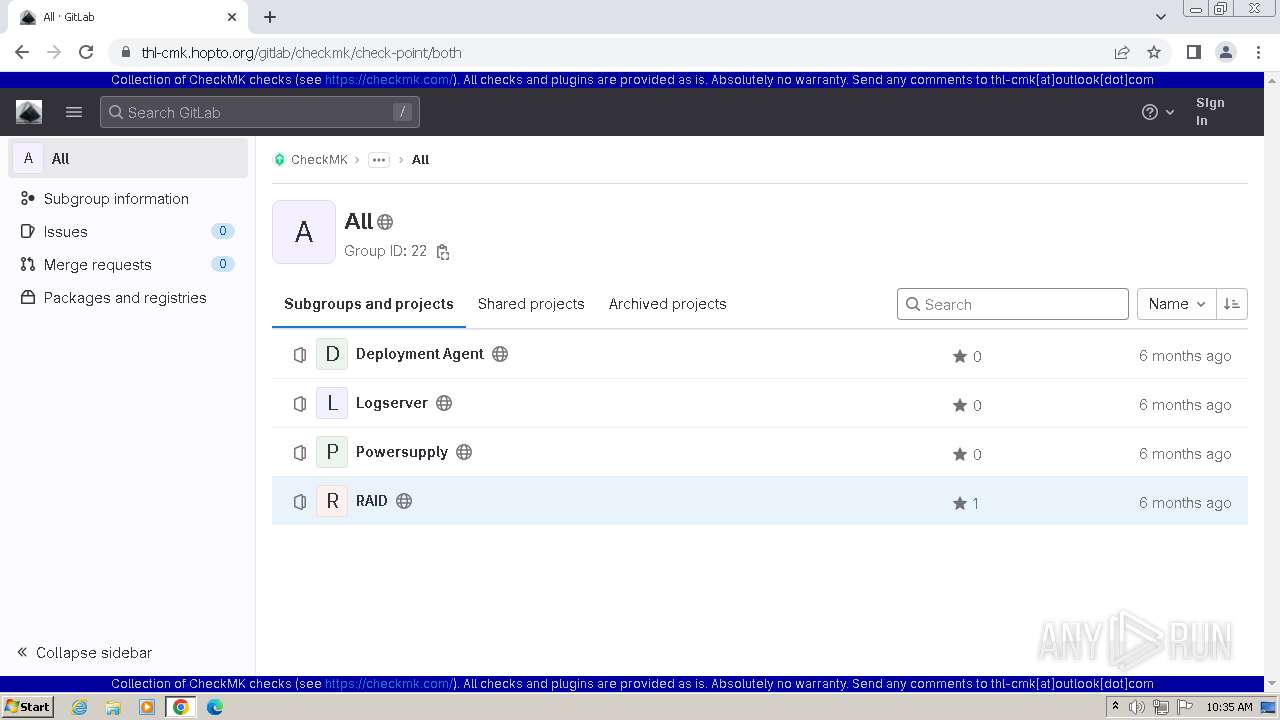This screenshot has width=1280, height=720.
Task: Expand the tab search chevron
Action: point(1160,17)
